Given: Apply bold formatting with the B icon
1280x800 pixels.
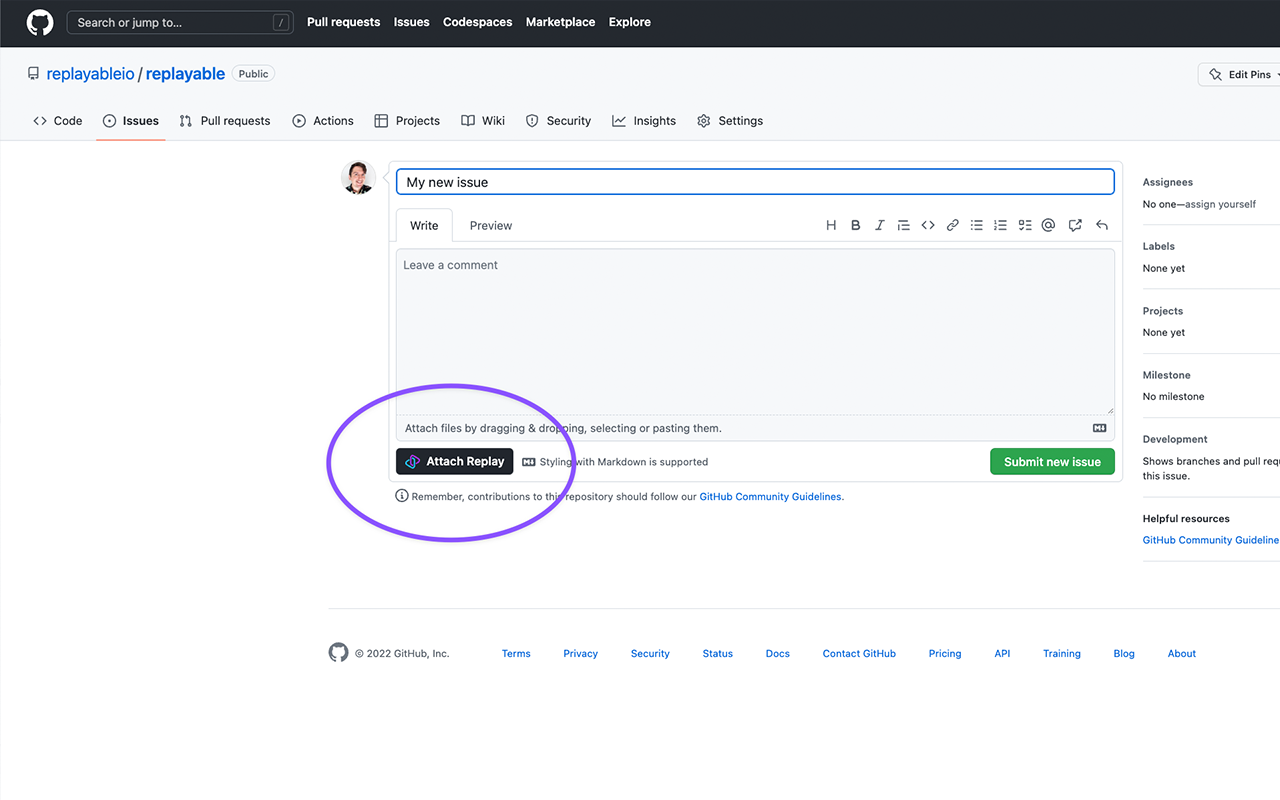Looking at the screenshot, I should pos(856,225).
